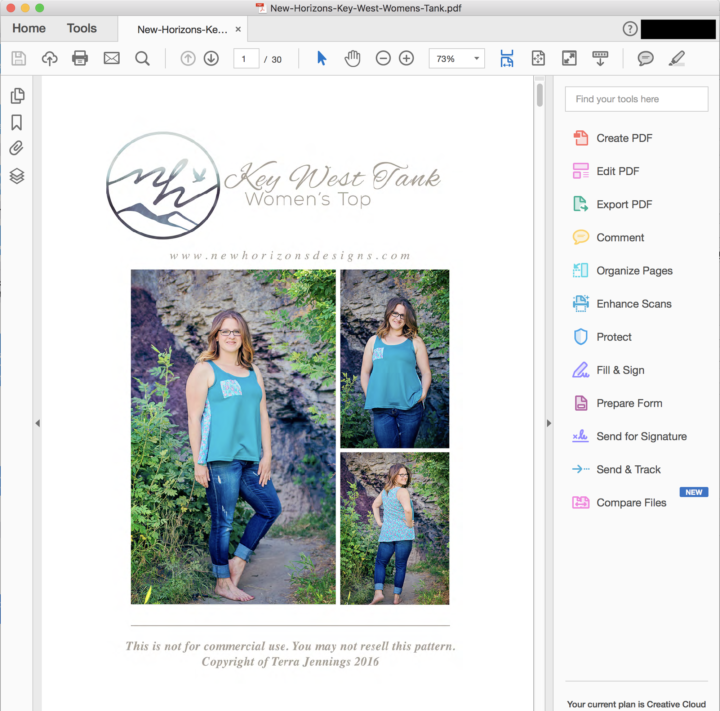The height and width of the screenshot is (711, 720).
Task: Activate the Hand pan tool
Action: (352, 59)
